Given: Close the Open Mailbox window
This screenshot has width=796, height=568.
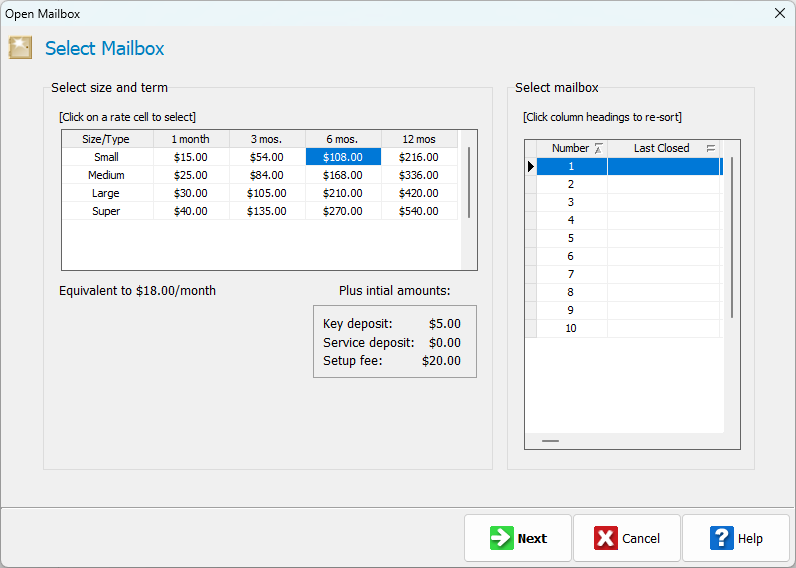Looking at the screenshot, I should 780,13.
